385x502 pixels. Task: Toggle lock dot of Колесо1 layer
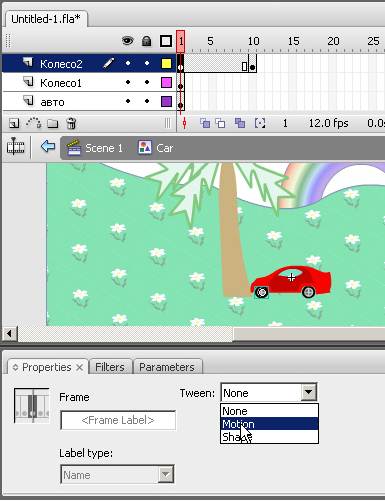tap(147, 82)
